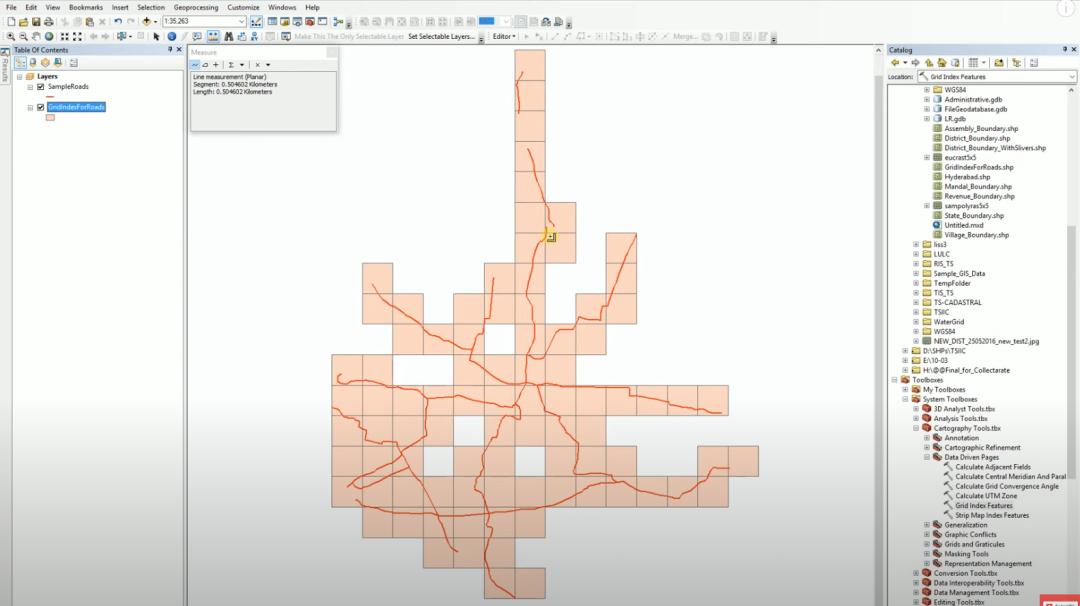Select Hyderabad.shp in Catalog

[967, 177]
